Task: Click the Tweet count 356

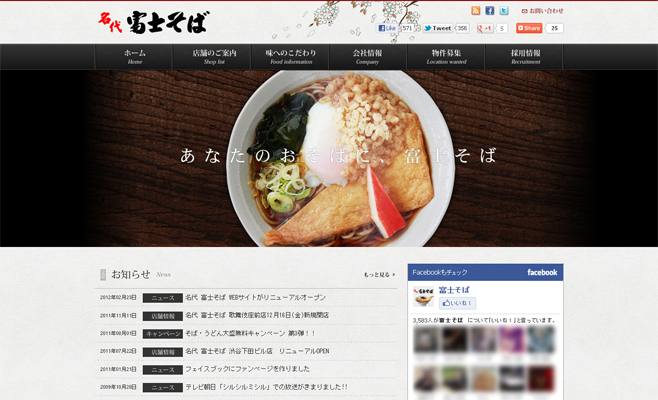Action: tap(462, 28)
